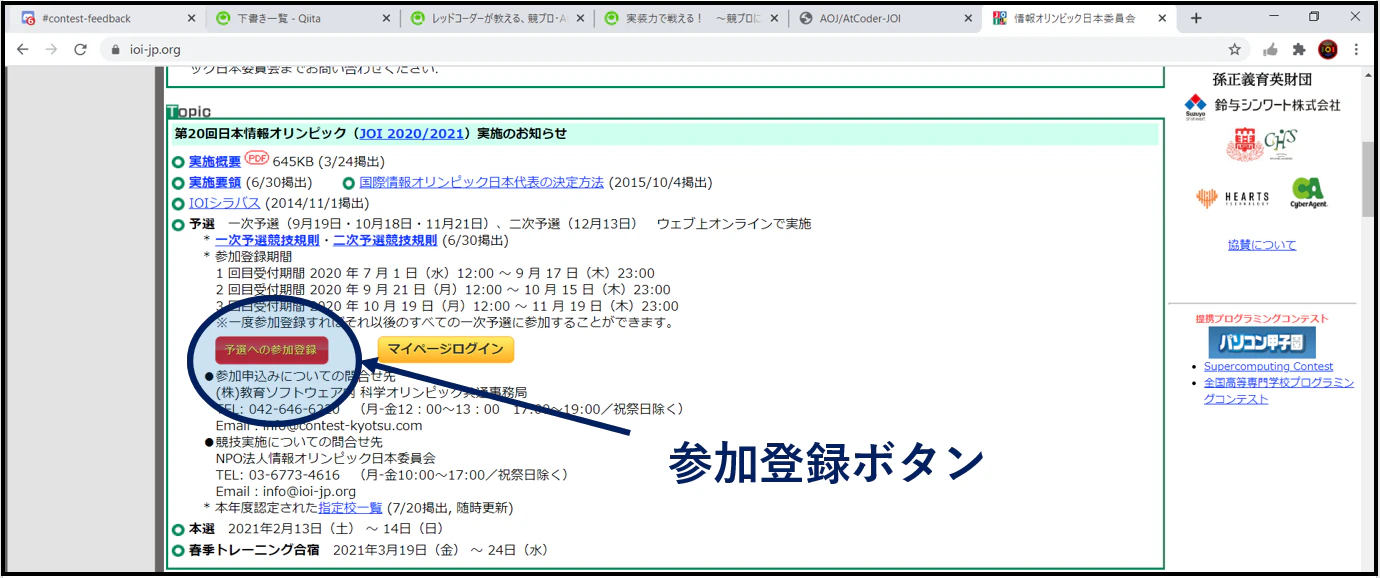Image resolution: width=1380 pixels, height=578 pixels.
Task: Reload the ioi-jp.org page
Action: [81, 49]
